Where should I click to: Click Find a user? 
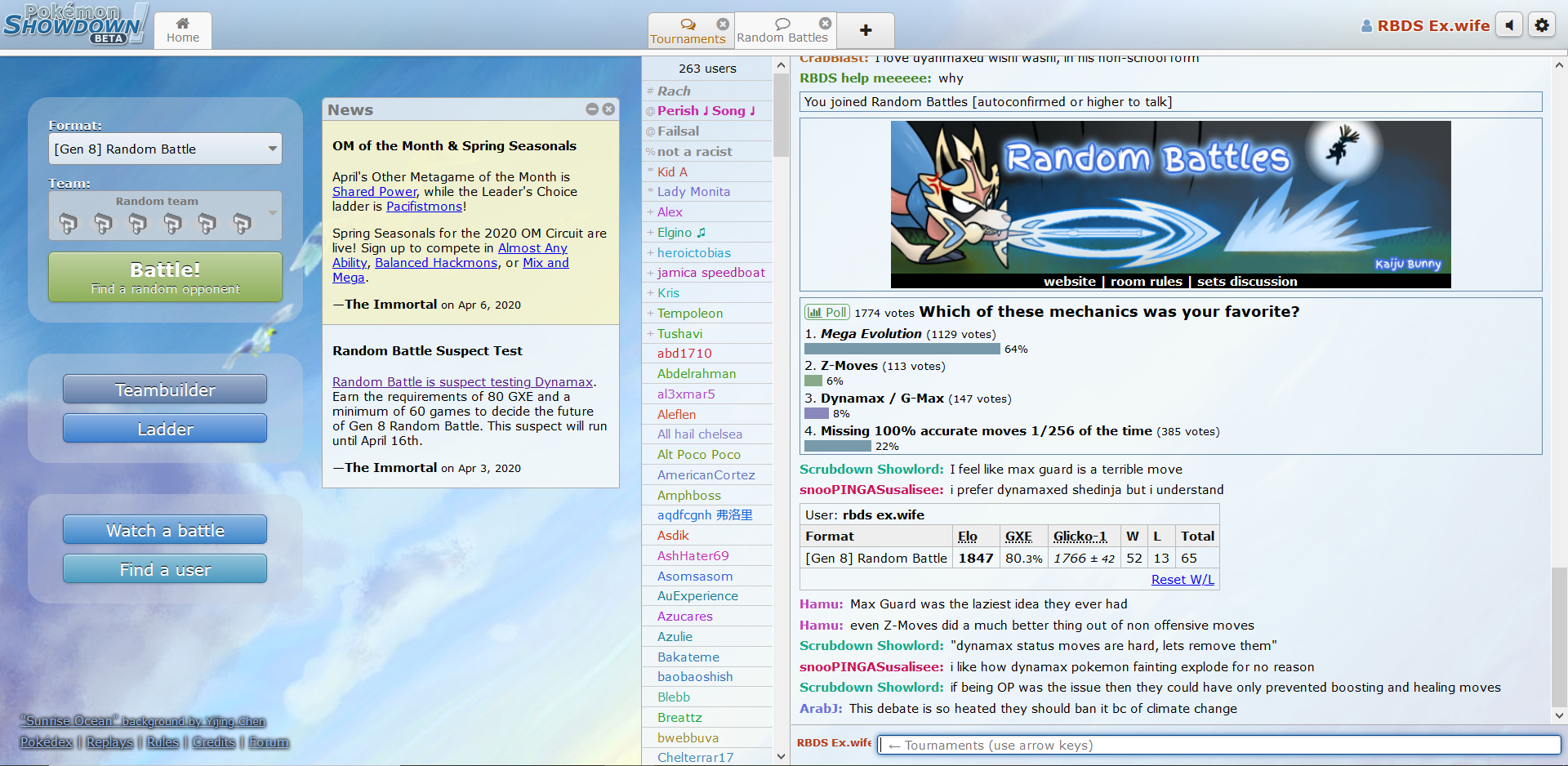(165, 569)
